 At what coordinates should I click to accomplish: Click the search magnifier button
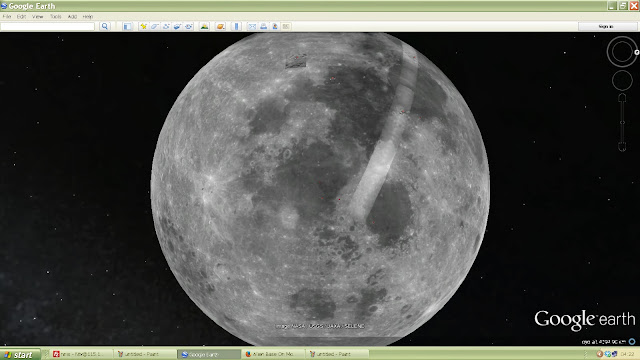coord(105,27)
